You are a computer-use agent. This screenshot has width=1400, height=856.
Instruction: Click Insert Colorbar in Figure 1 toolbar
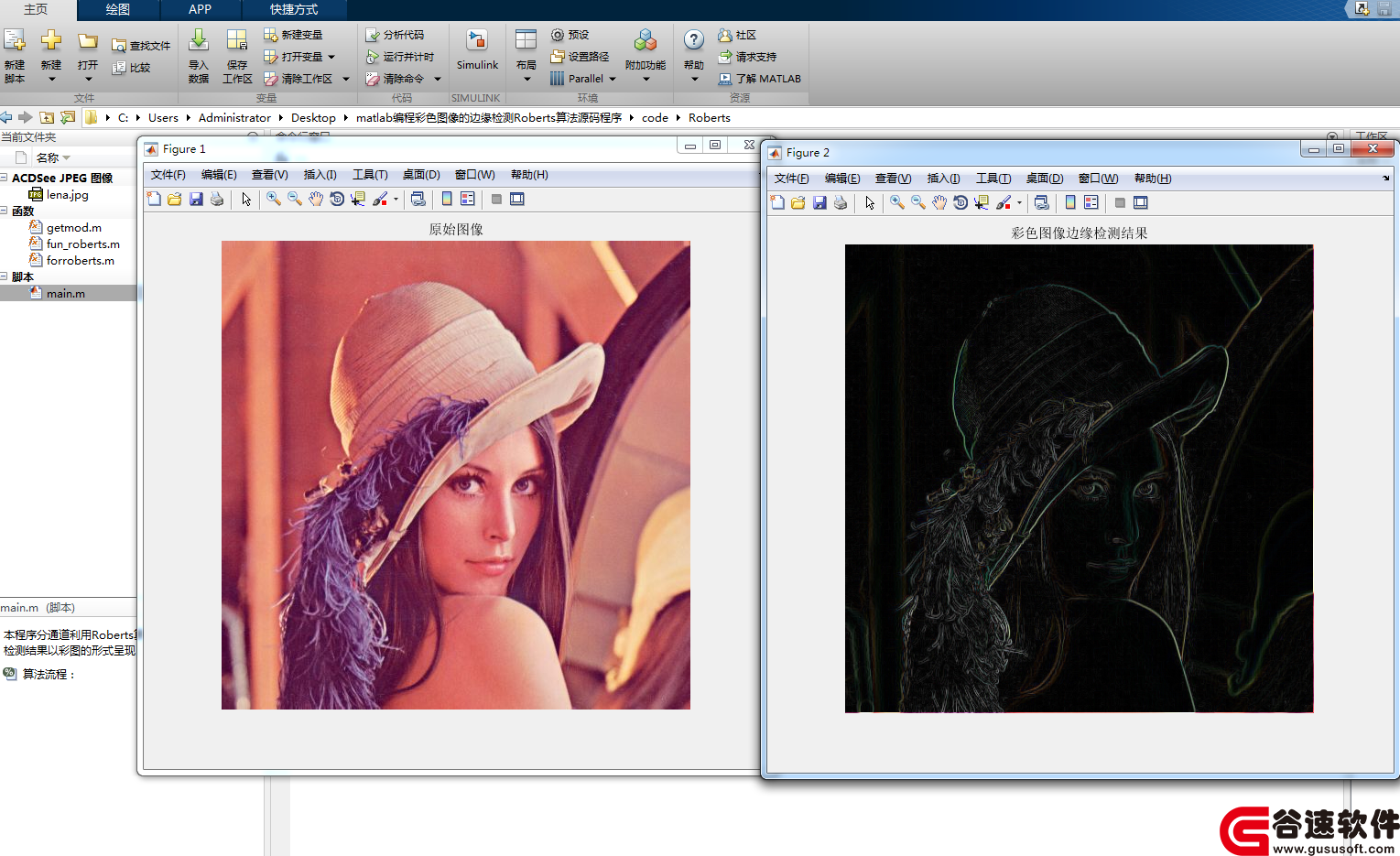pos(447,199)
